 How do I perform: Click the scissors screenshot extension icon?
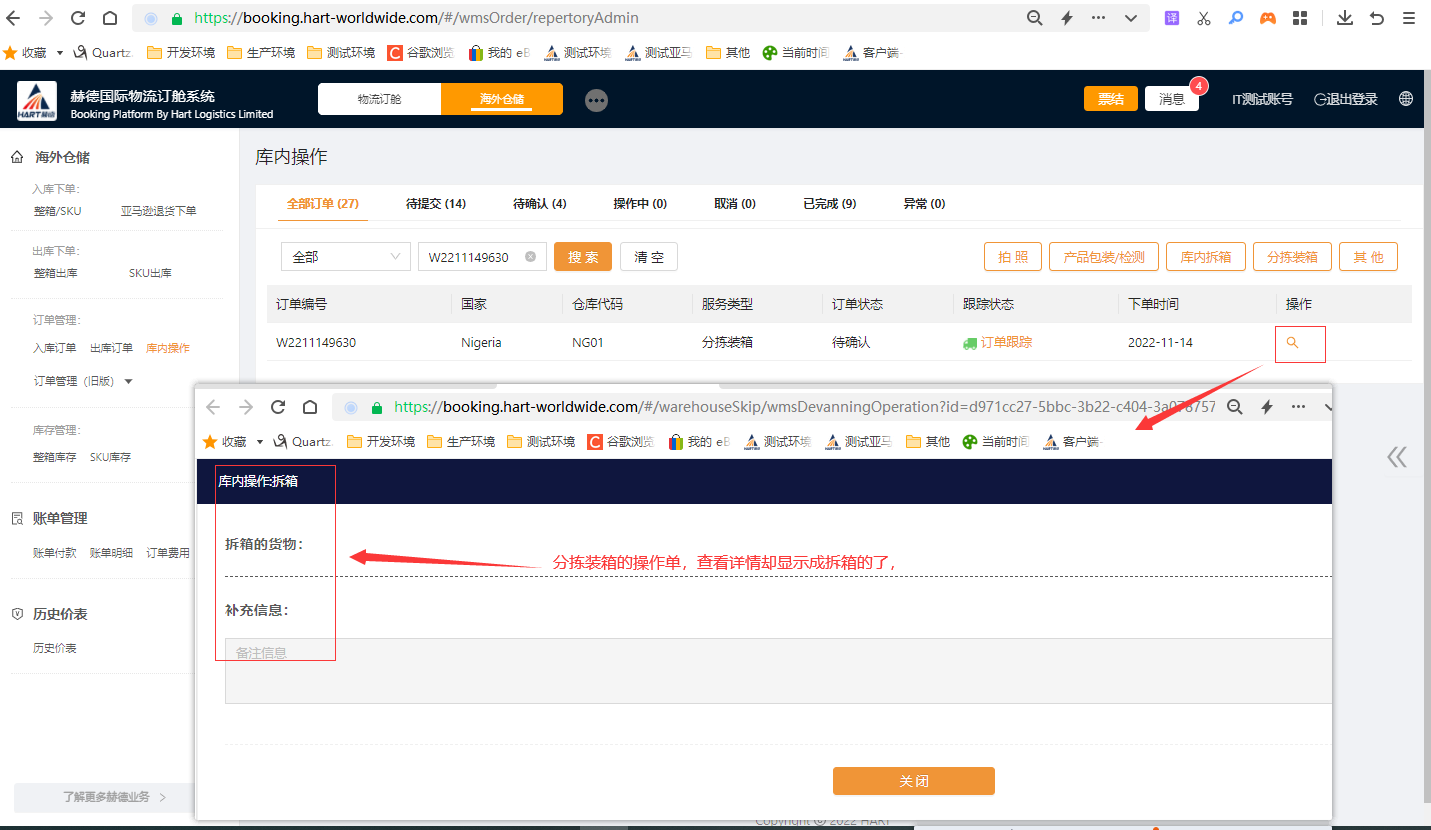[1204, 18]
